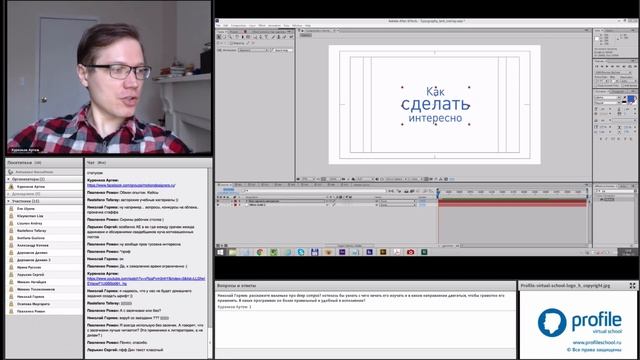Click the Вопросы и ответы panel header

point(365,286)
